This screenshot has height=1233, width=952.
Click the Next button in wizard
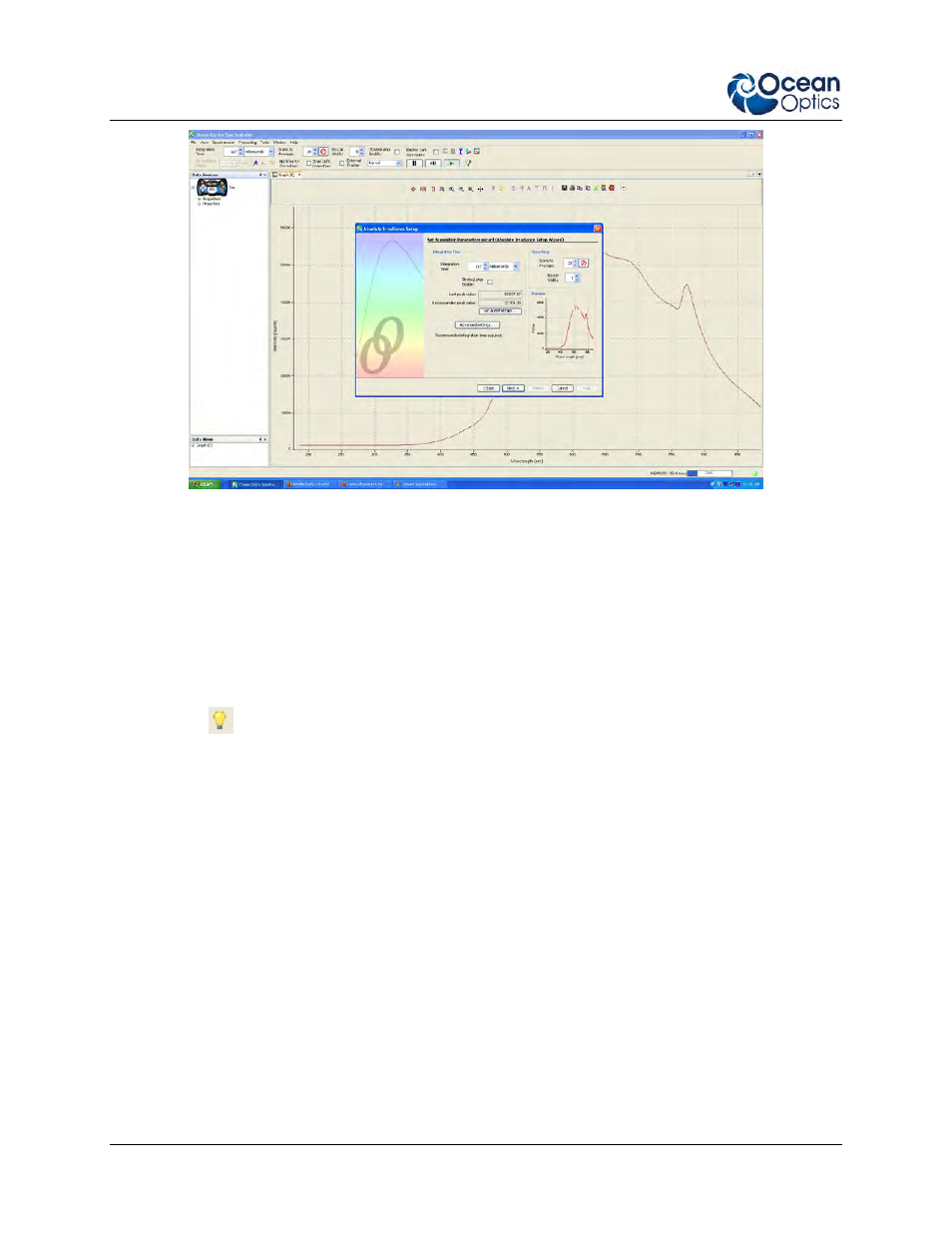pos(513,388)
